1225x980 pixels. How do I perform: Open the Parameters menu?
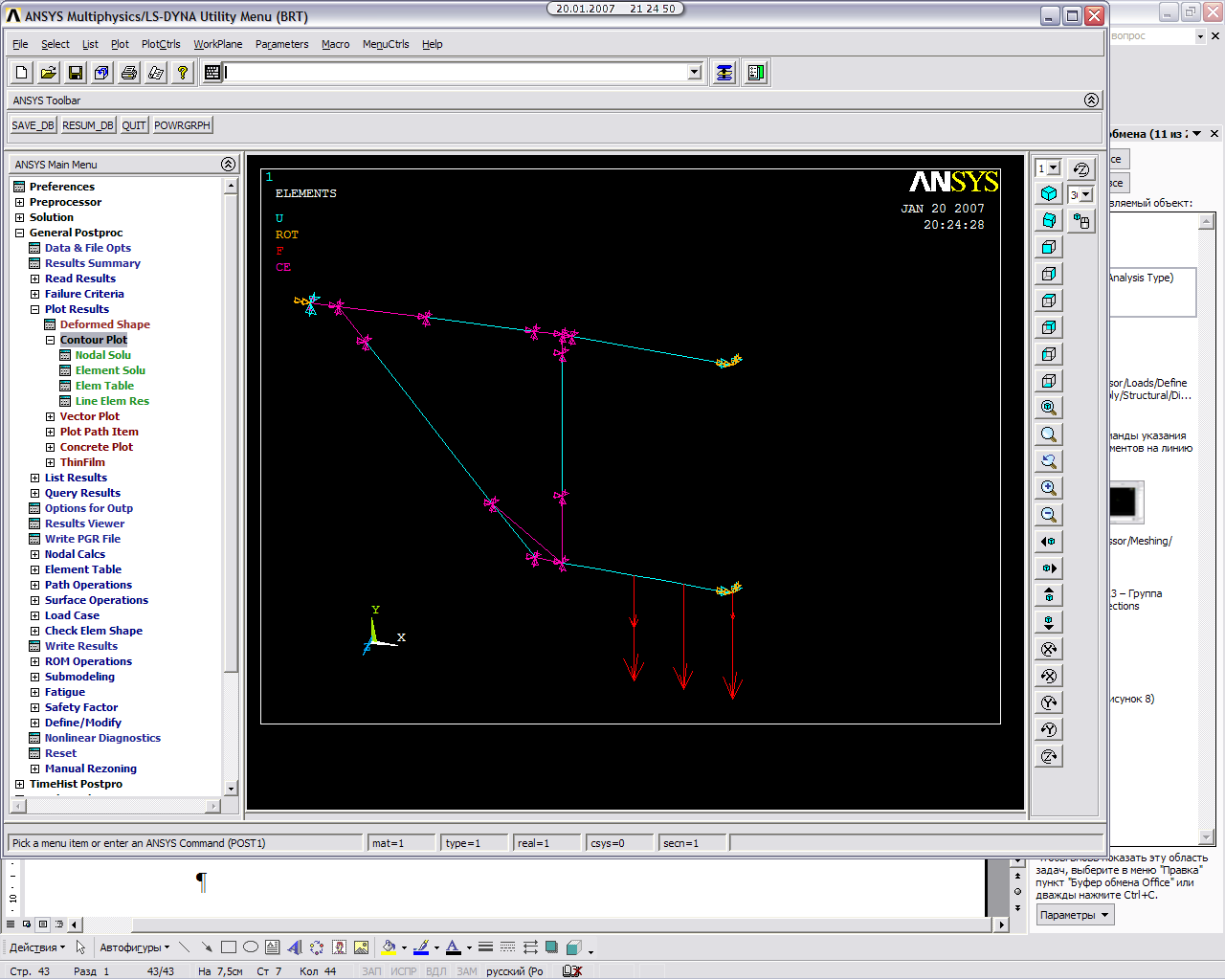(x=282, y=44)
